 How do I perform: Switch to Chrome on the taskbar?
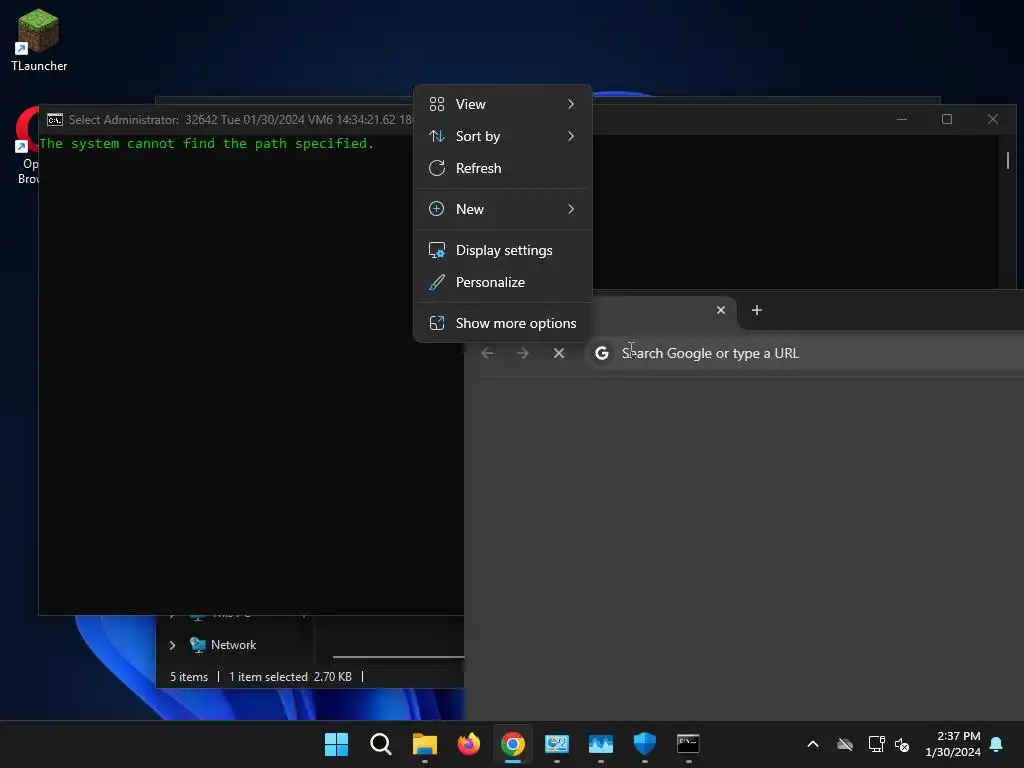tap(513, 744)
